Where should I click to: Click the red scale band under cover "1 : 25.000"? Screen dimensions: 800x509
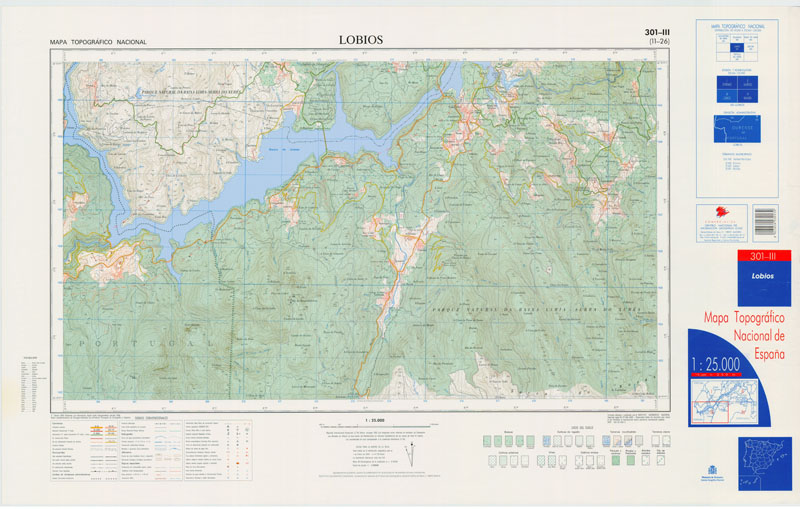(716, 375)
